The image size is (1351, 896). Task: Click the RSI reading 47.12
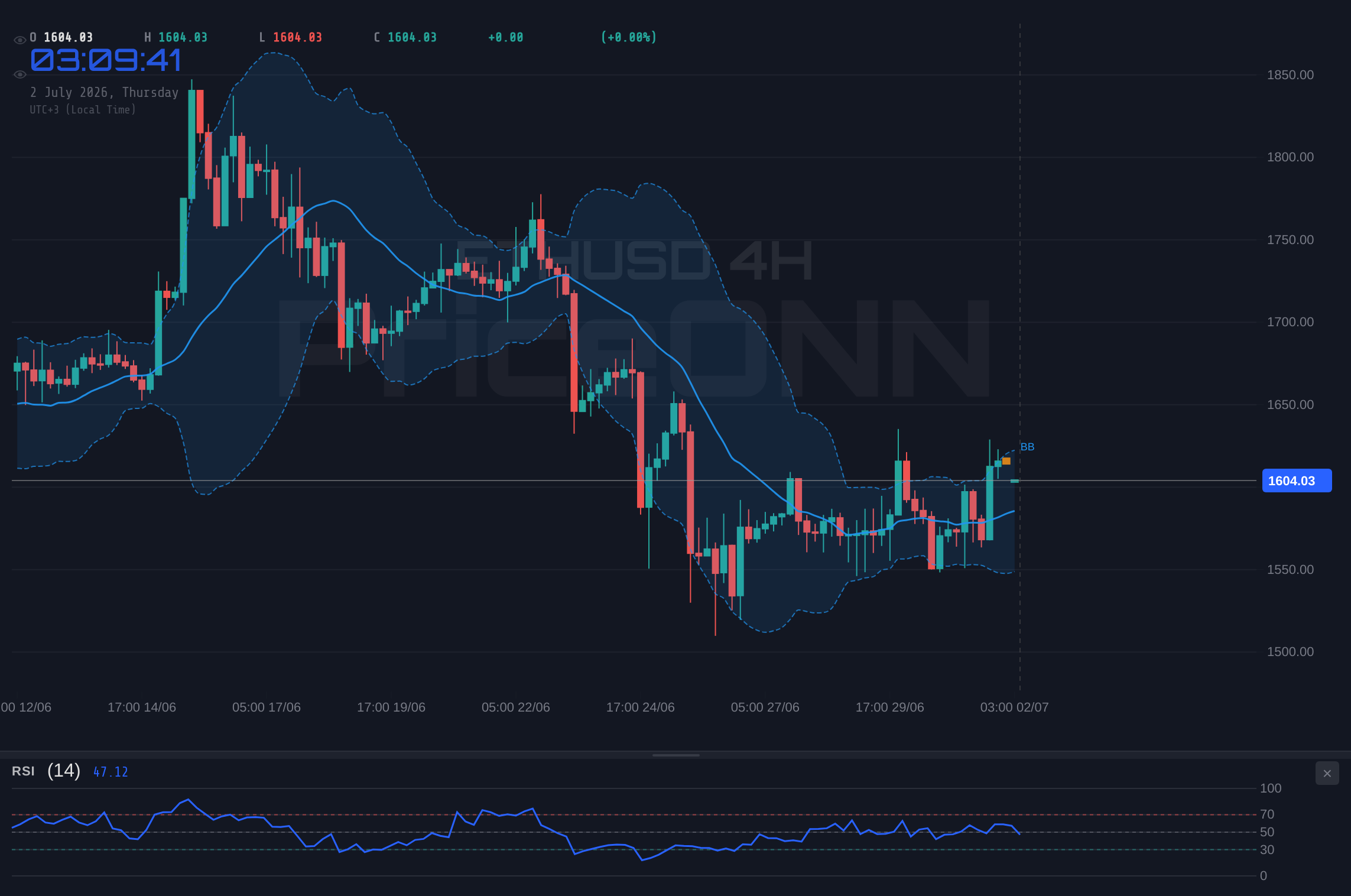[x=111, y=772]
